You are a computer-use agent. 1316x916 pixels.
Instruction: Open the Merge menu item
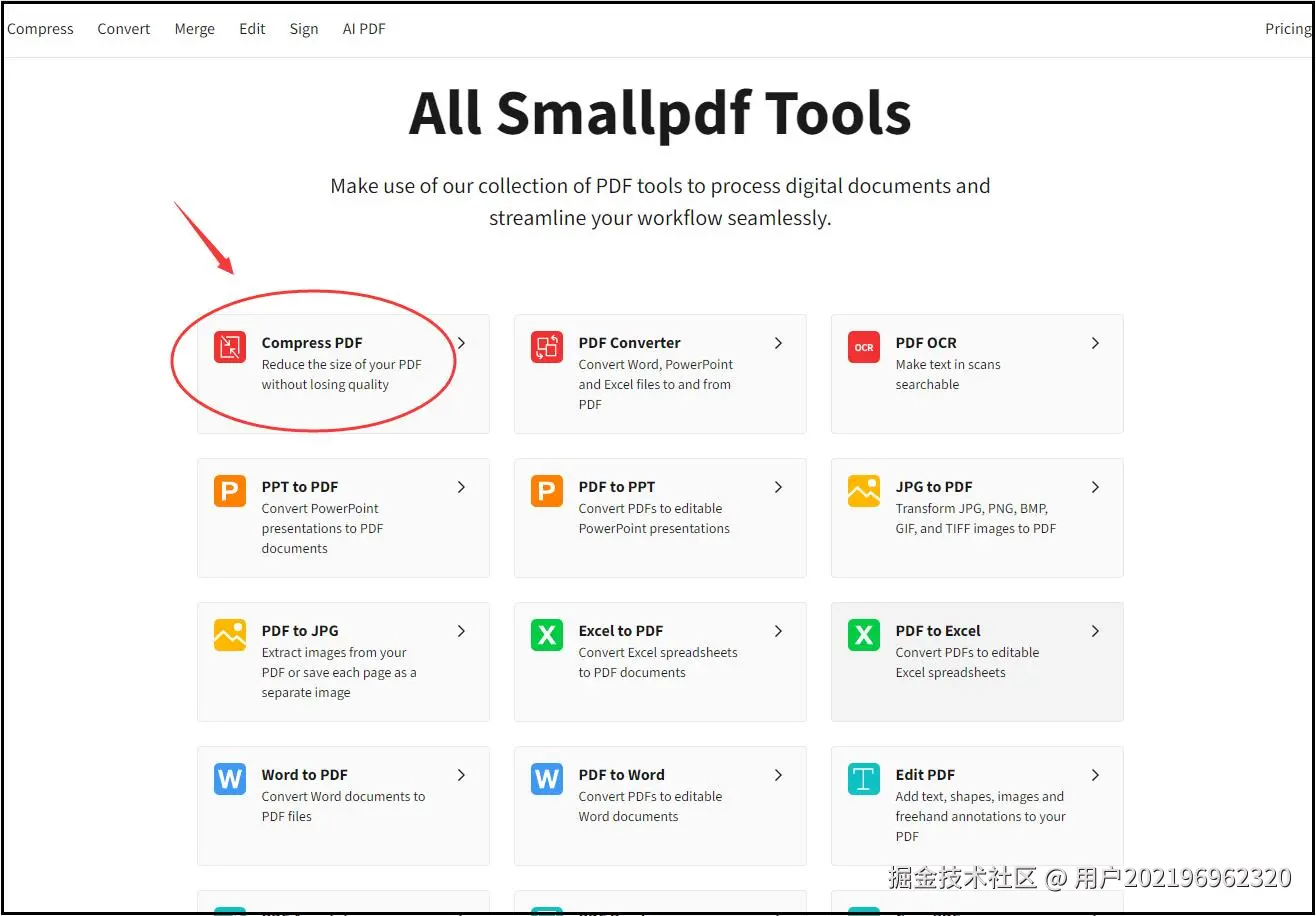[x=194, y=29]
